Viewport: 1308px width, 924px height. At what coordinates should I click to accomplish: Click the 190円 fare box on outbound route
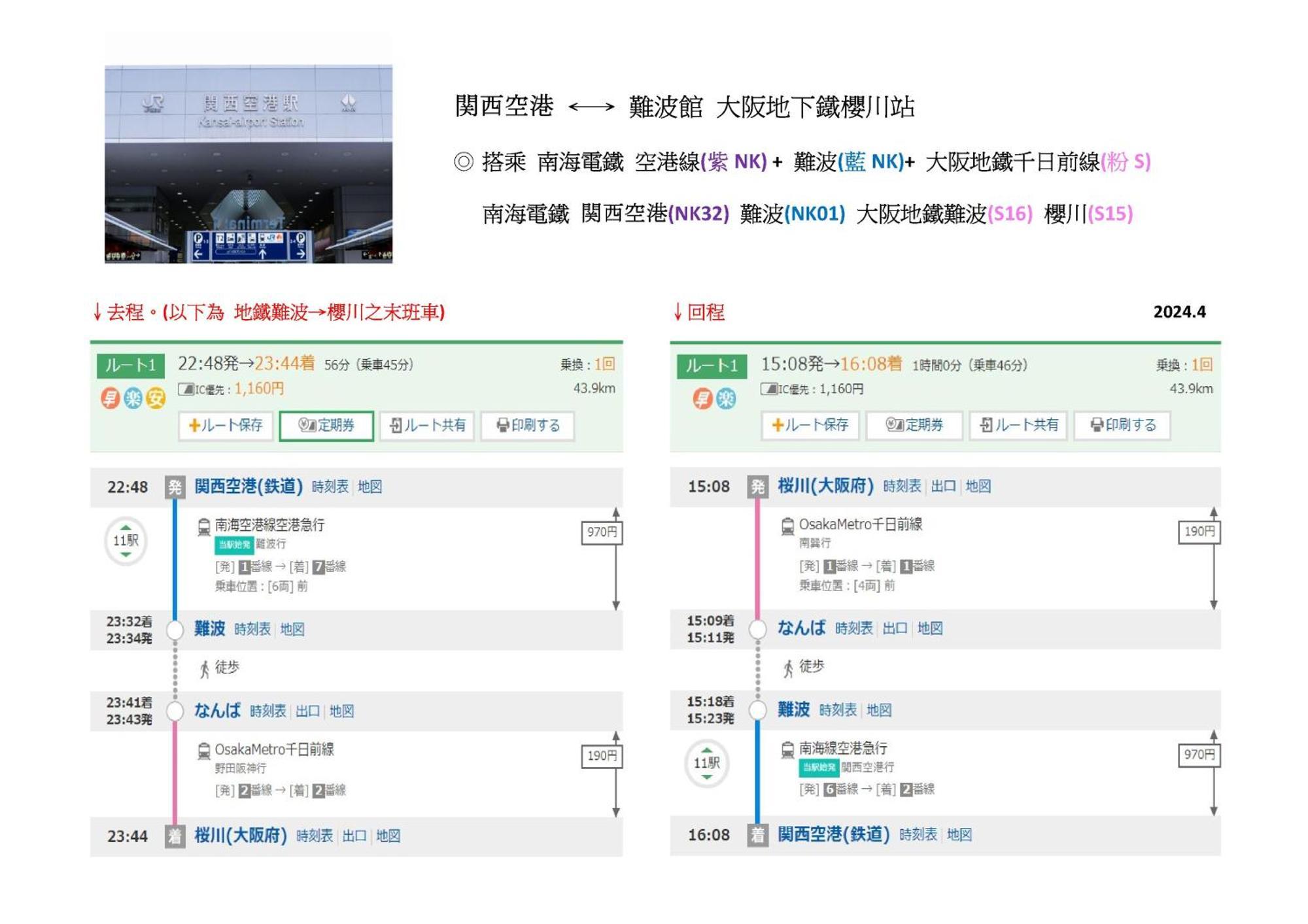point(602,757)
